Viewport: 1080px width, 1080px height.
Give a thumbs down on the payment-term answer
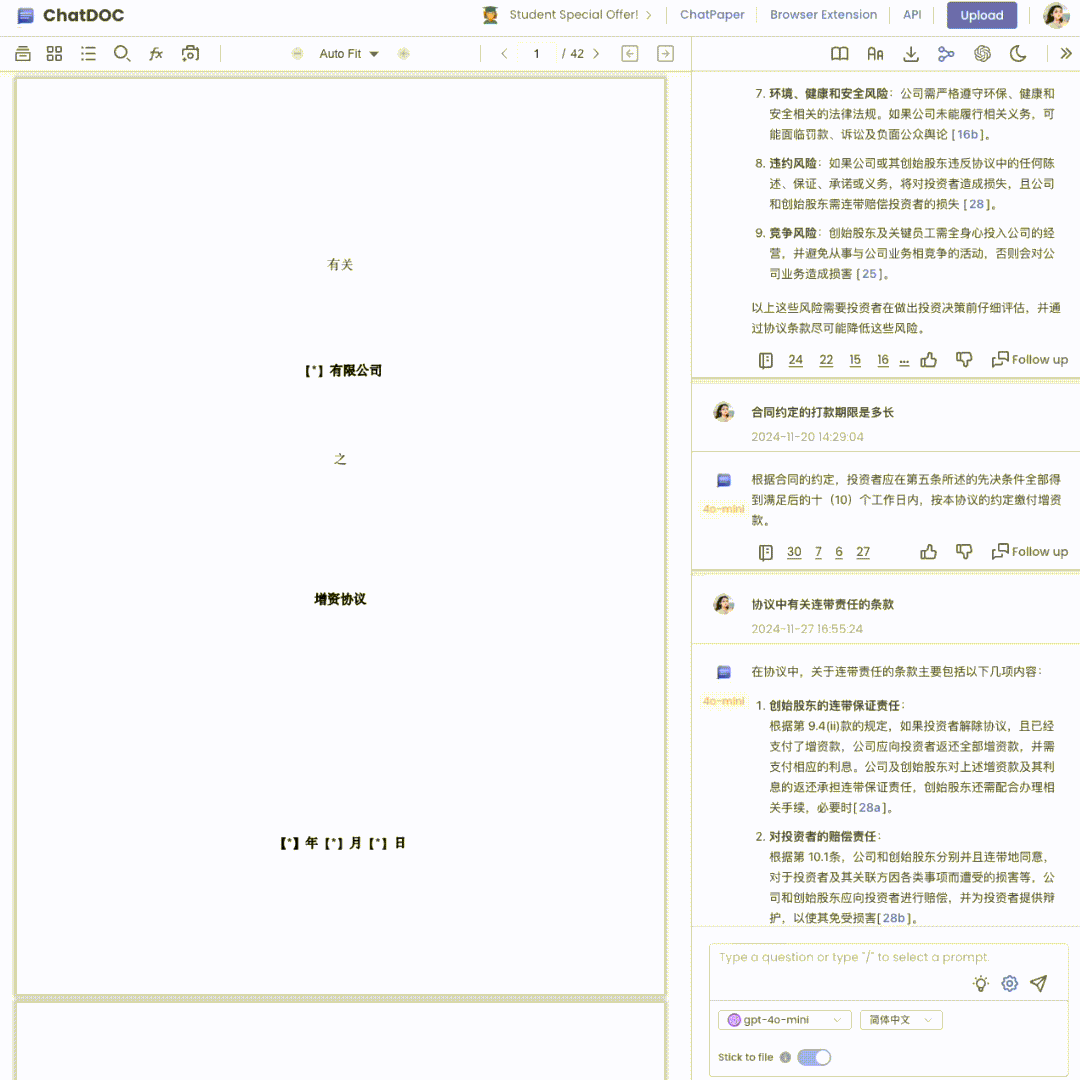click(x=963, y=551)
